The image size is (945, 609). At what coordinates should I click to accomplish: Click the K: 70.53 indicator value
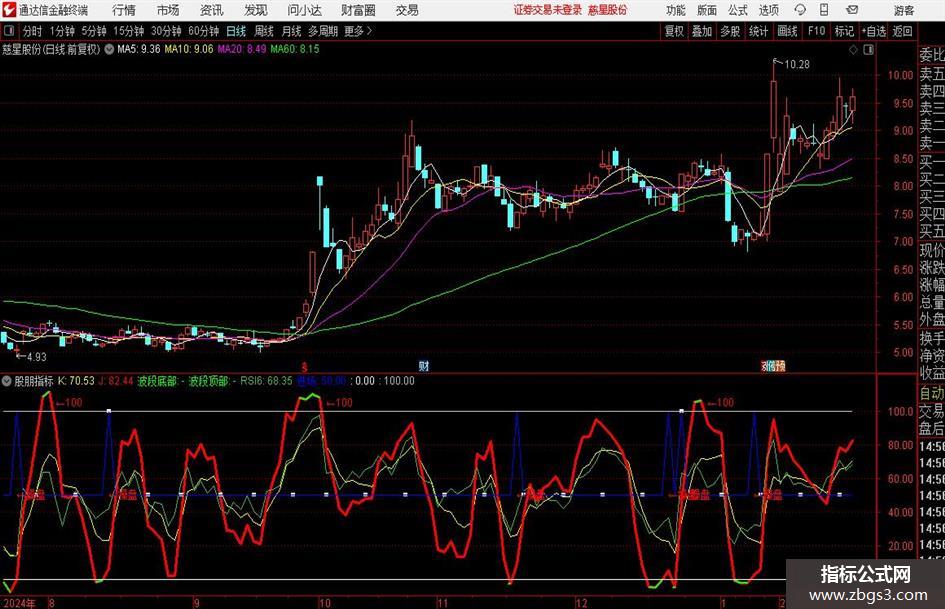pos(76,380)
